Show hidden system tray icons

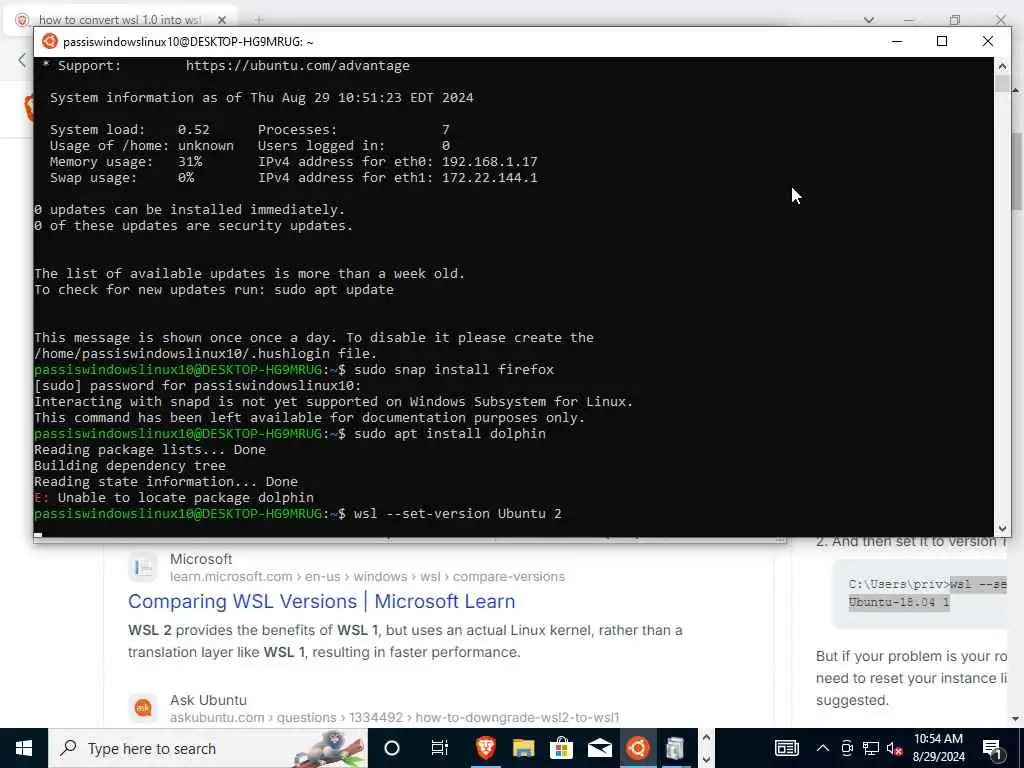click(x=823, y=748)
